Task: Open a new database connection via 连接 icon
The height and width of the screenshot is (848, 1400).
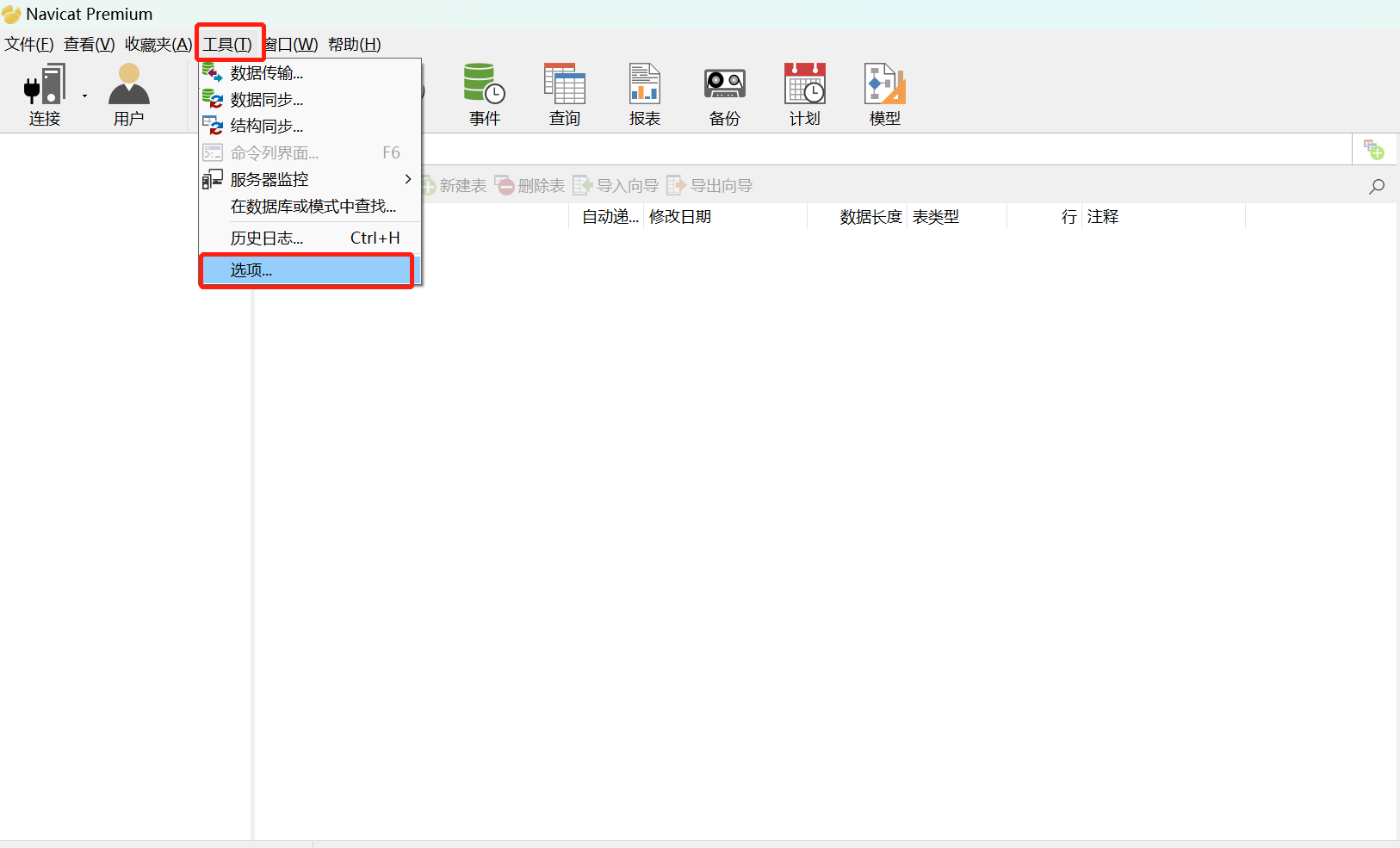Action: 44,93
